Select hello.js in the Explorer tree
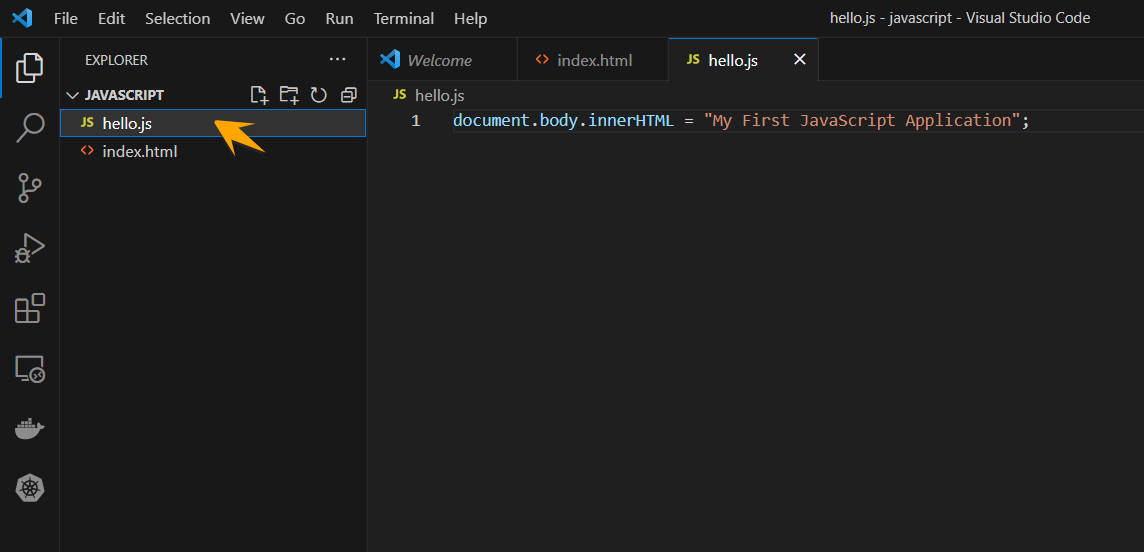Image resolution: width=1144 pixels, height=552 pixels. click(x=212, y=123)
